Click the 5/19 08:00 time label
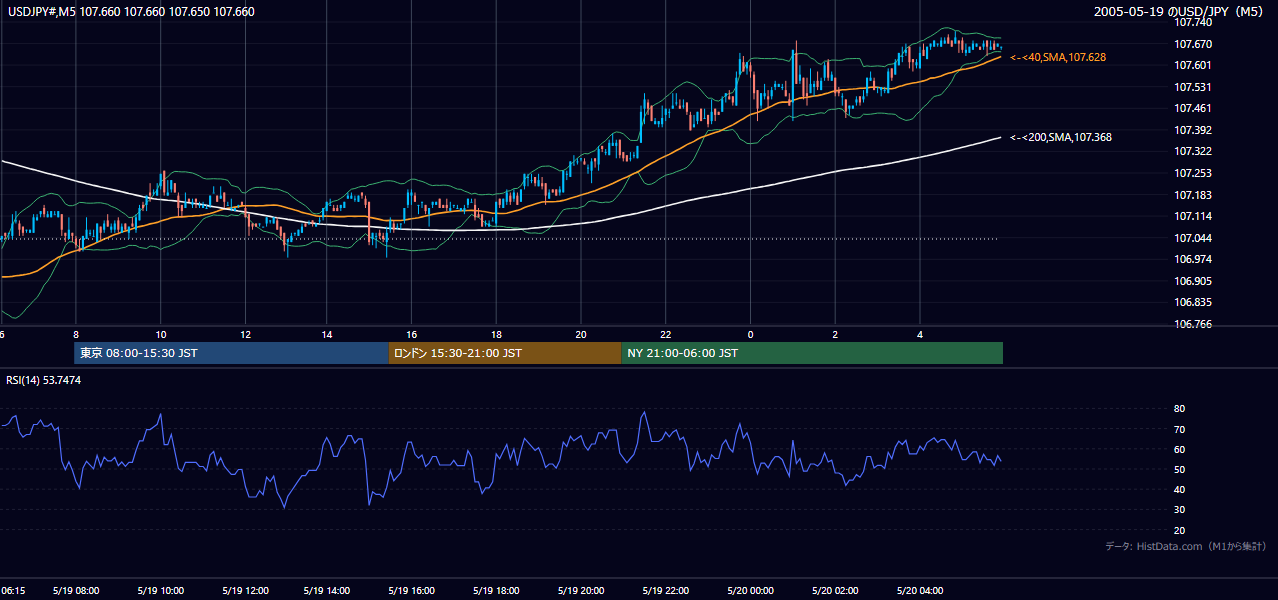 pos(74,591)
